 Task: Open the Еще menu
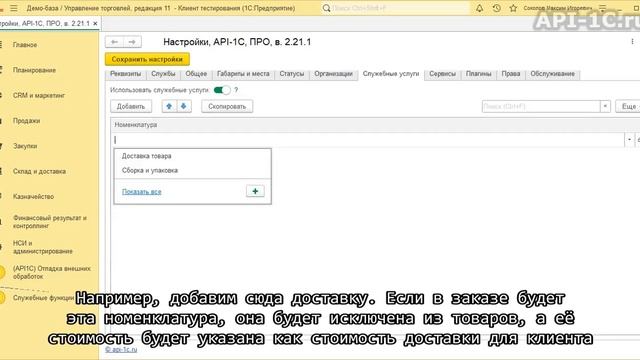pyautogui.click(x=628, y=106)
